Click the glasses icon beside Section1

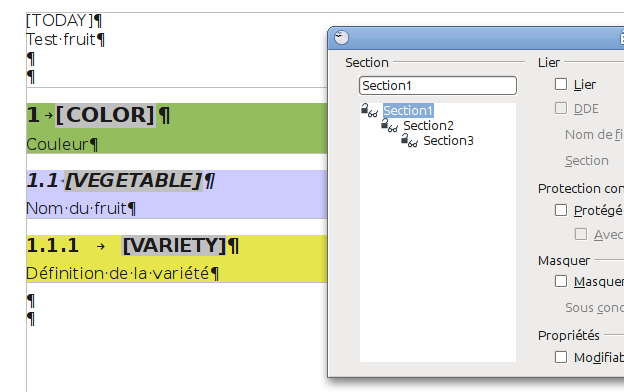coord(373,114)
